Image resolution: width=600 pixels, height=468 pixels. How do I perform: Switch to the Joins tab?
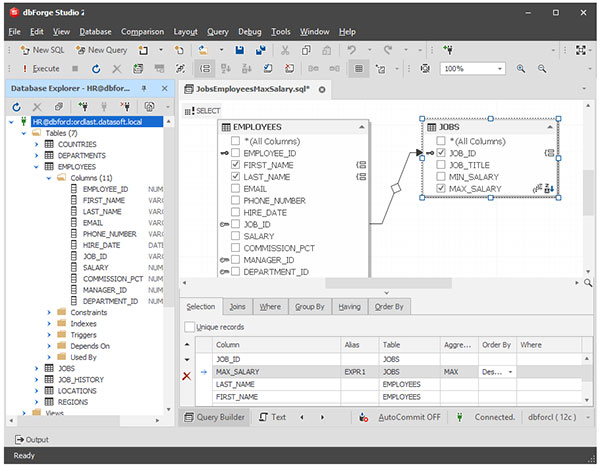click(x=237, y=307)
